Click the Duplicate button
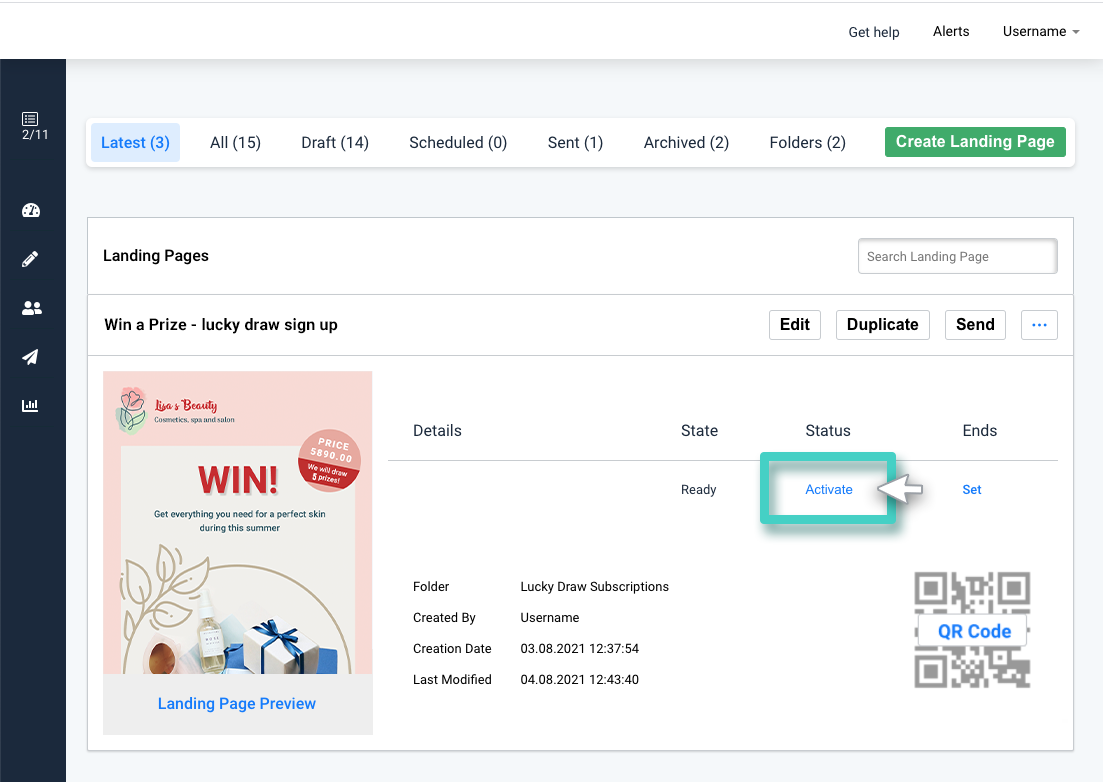 (x=882, y=325)
